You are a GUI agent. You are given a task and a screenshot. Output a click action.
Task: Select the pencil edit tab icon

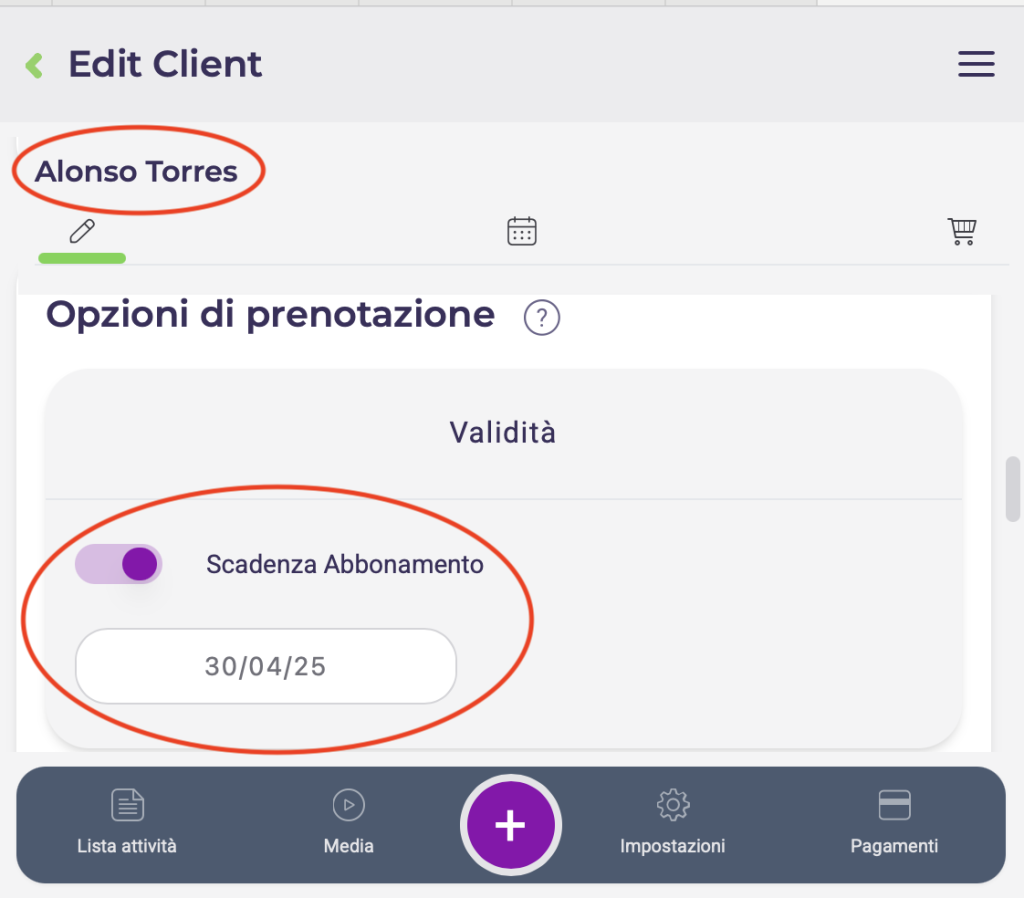point(82,232)
